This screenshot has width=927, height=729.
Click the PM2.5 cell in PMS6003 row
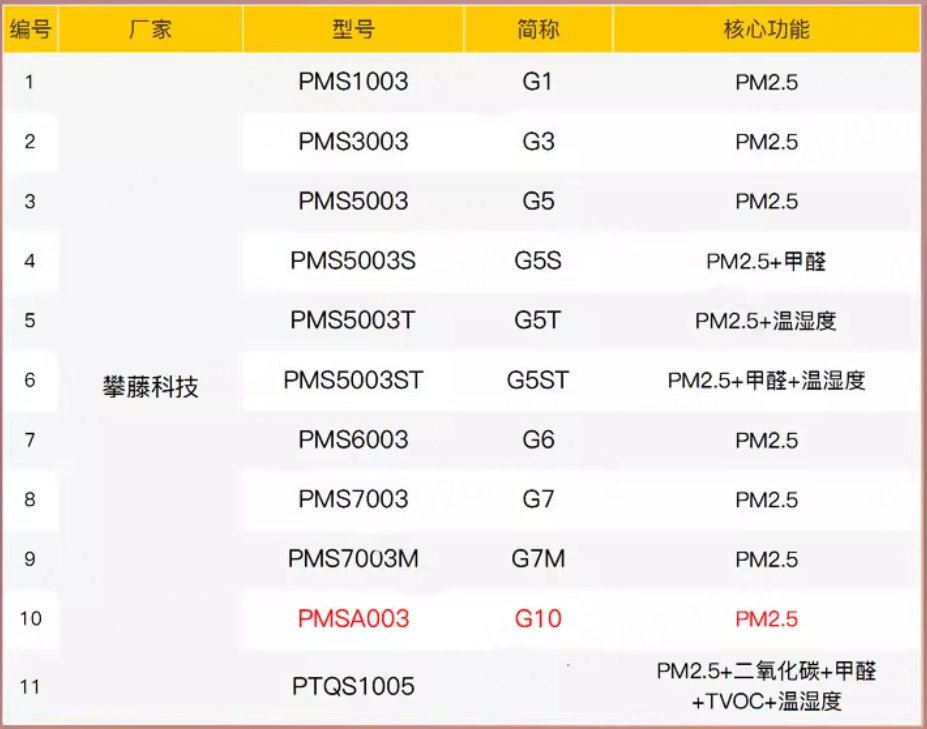(766, 440)
